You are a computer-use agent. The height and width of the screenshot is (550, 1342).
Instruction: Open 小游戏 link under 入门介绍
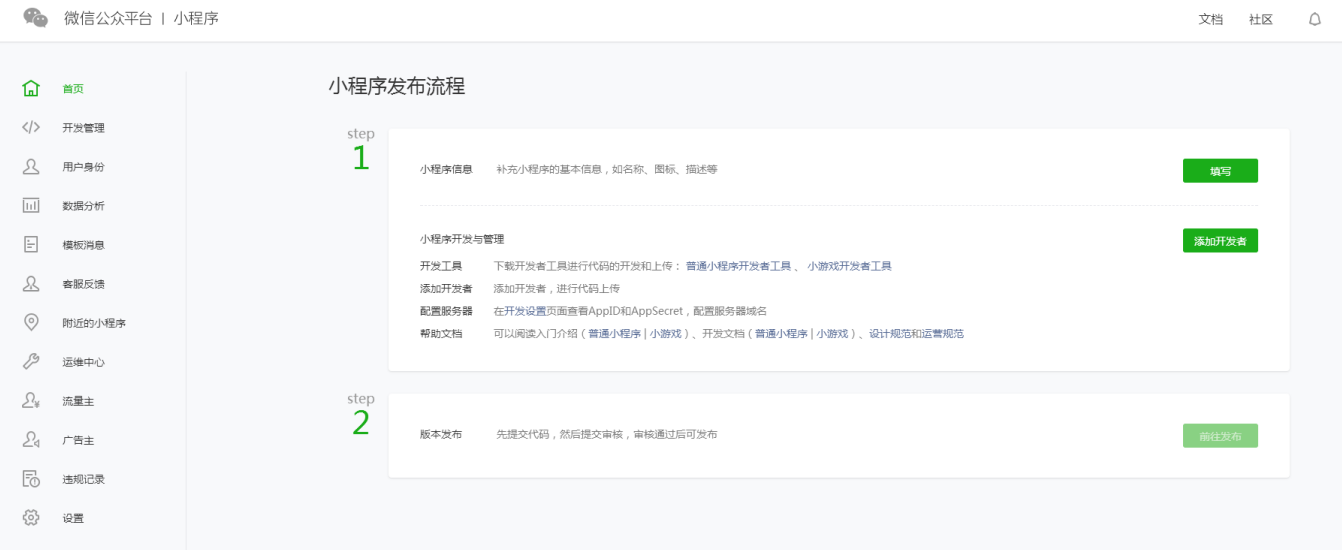(x=666, y=334)
